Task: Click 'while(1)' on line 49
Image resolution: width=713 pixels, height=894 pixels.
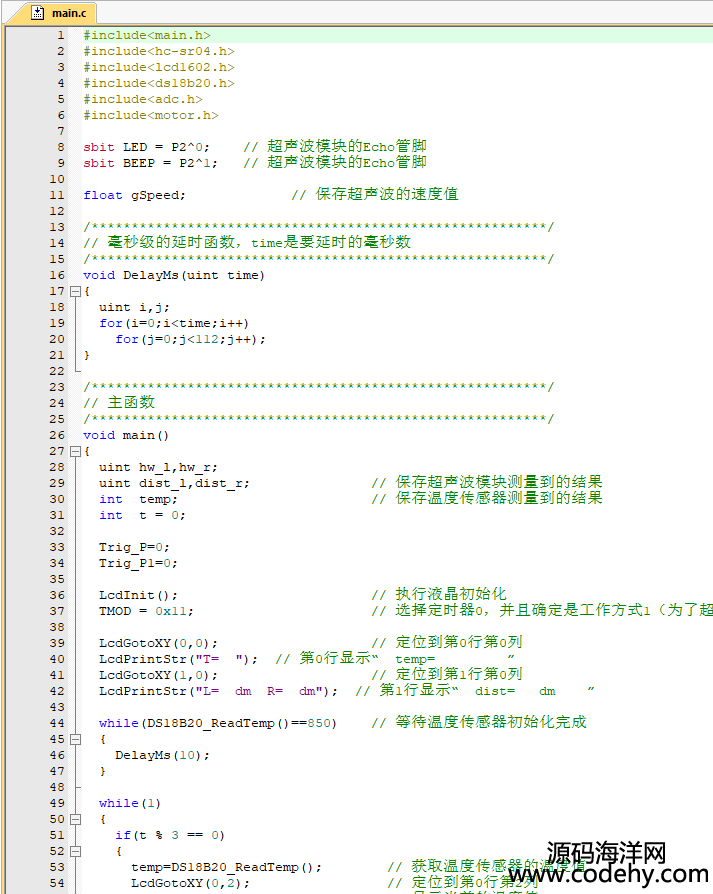Action: pos(130,803)
